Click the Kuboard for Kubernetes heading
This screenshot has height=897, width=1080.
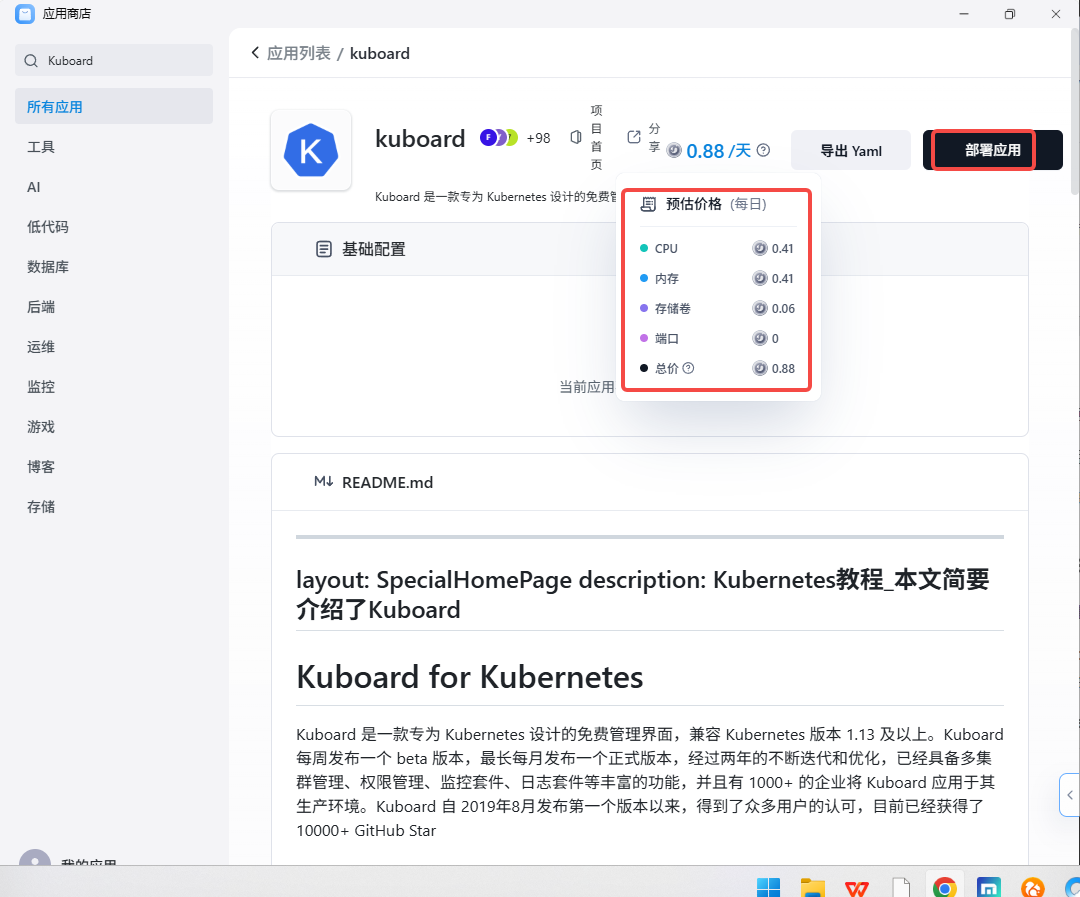pyautogui.click(x=470, y=677)
